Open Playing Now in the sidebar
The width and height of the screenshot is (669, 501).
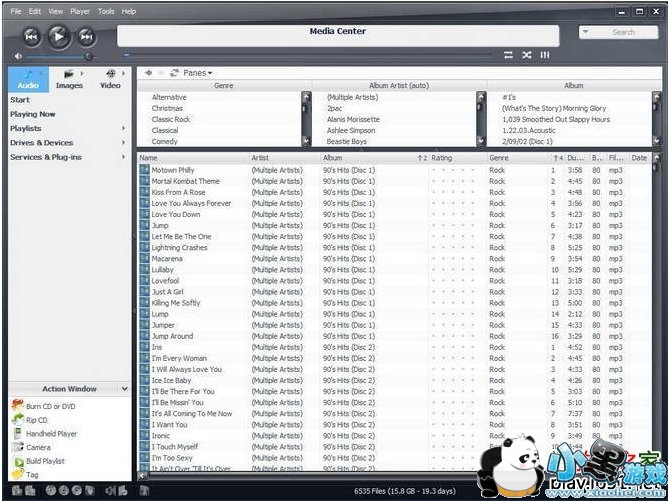(33, 114)
